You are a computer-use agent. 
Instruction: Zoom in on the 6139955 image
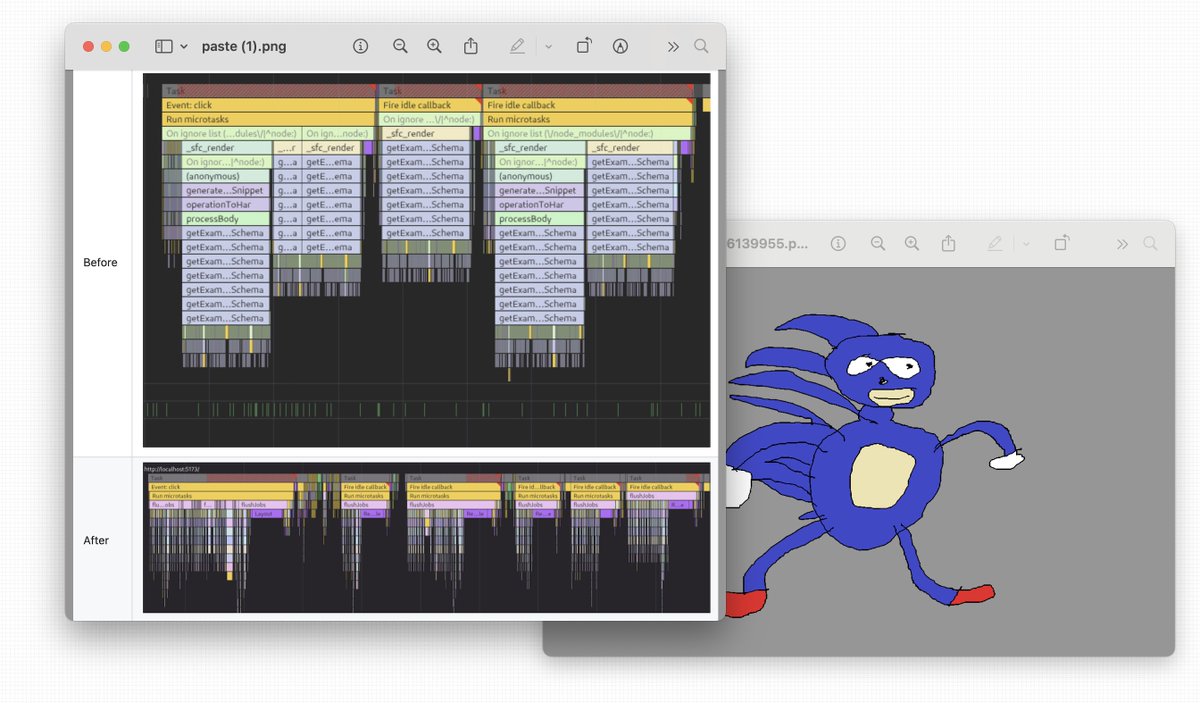(x=911, y=244)
